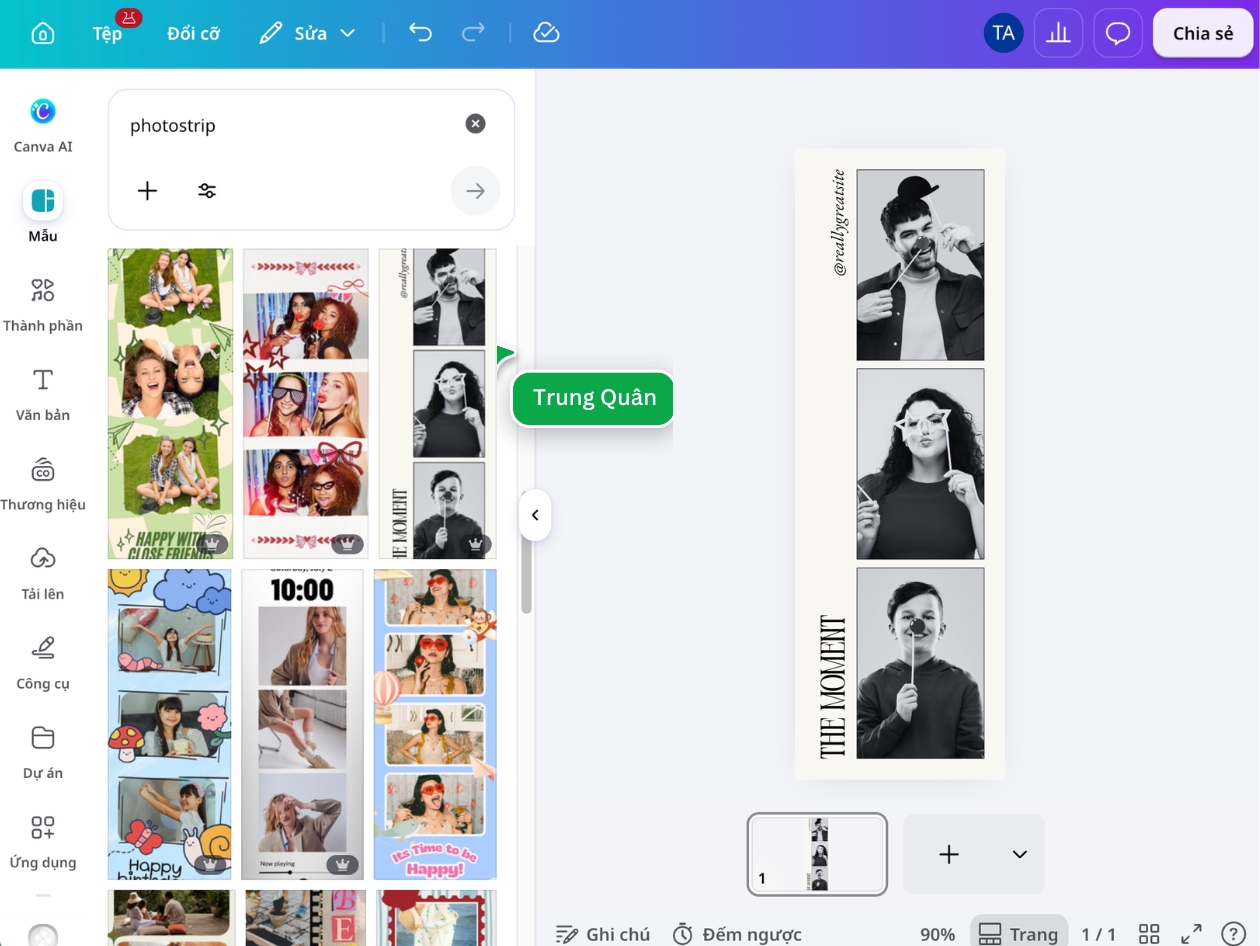This screenshot has height=946, width=1260.
Task: Open the Thương hiệu brand tab
Action: [43, 484]
